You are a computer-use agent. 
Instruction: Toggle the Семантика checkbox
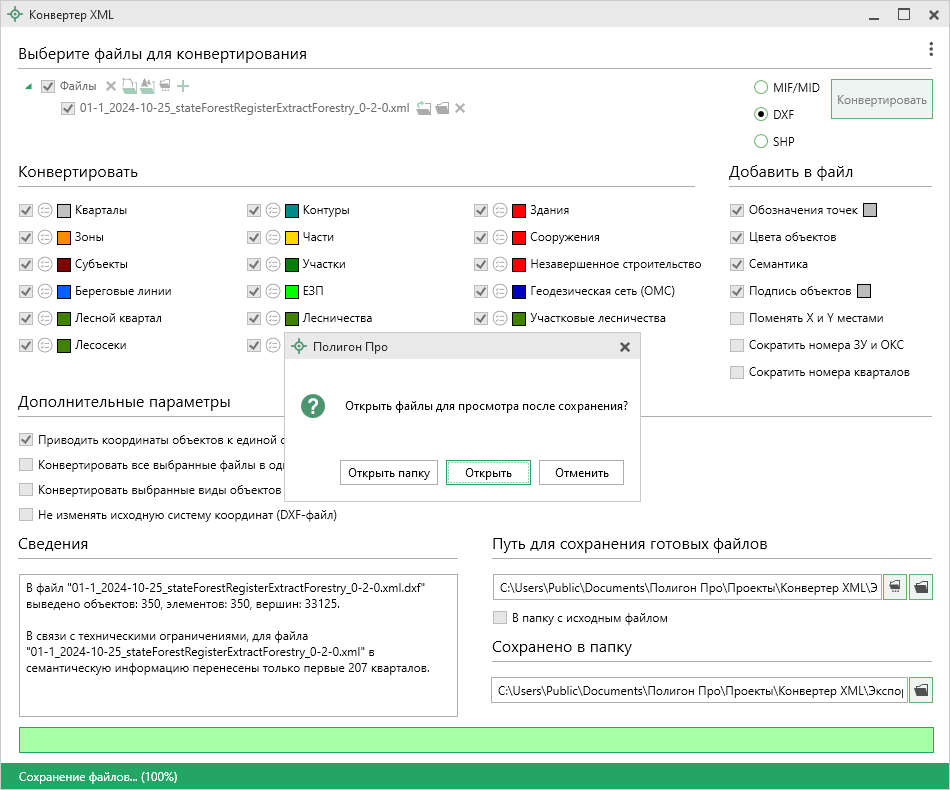click(737, 264)
